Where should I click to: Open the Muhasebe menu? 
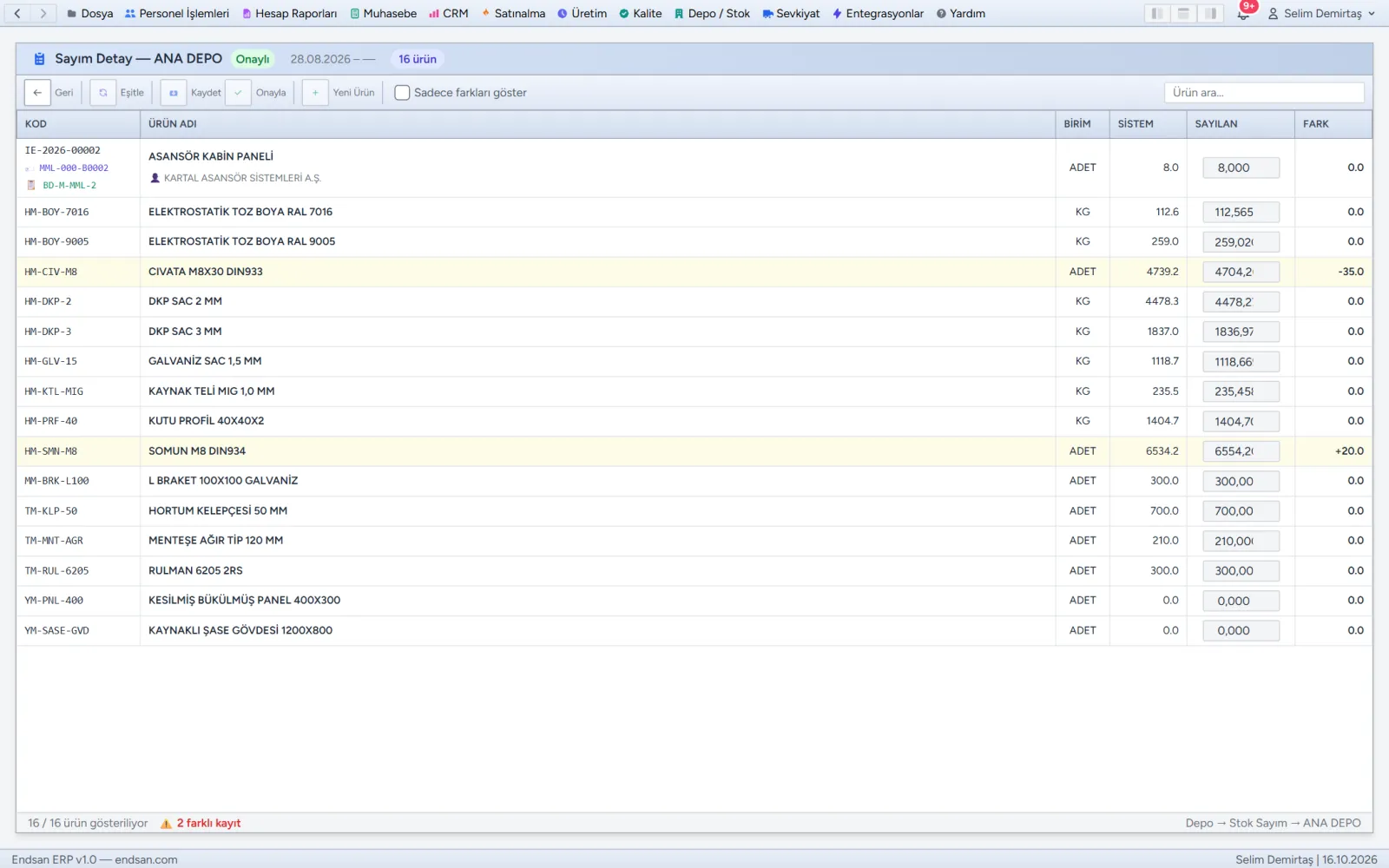383,14
